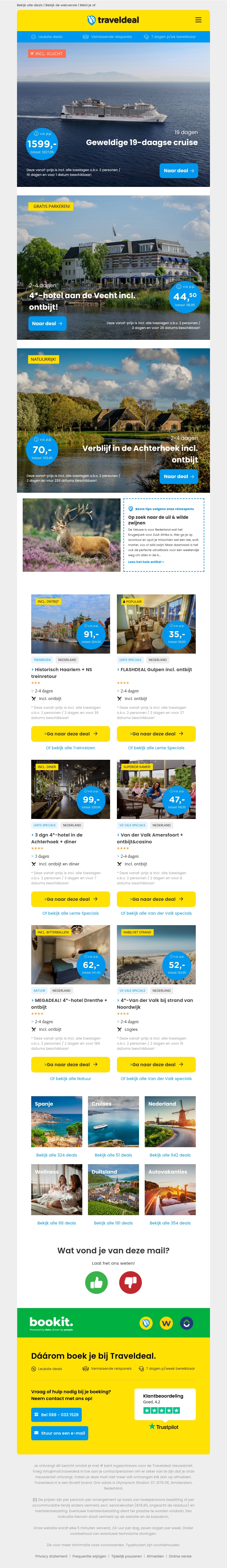Open 'Of bekijk alle Treinreizen' link
227x1568 pixels.
click(71, 748)
